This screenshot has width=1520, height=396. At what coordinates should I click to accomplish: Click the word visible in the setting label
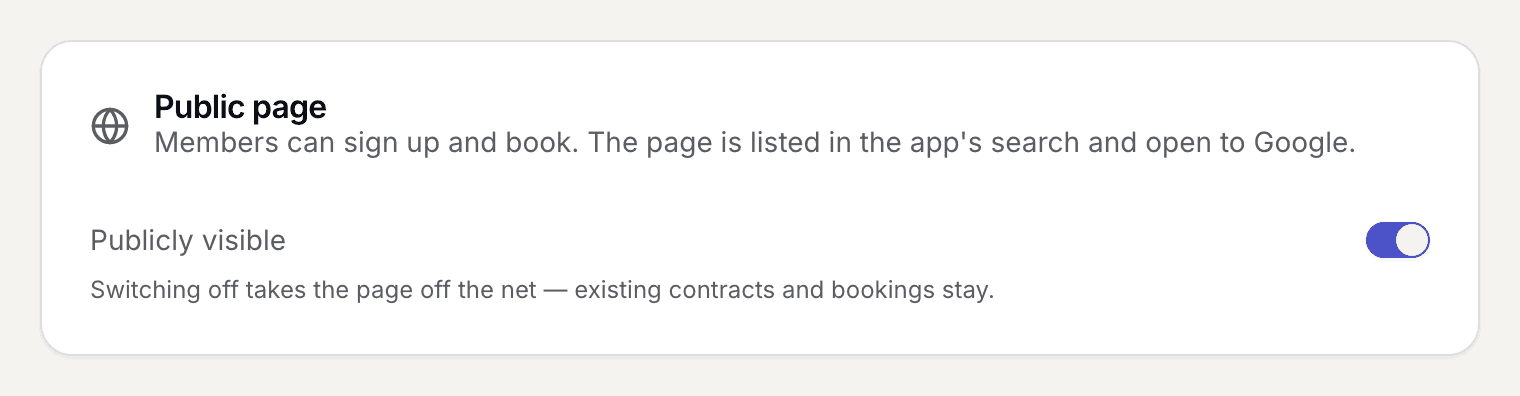click(246, 241)
